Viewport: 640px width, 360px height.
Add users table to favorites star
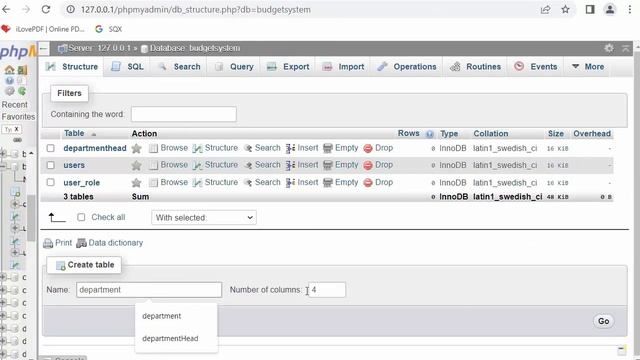point(136,165)
